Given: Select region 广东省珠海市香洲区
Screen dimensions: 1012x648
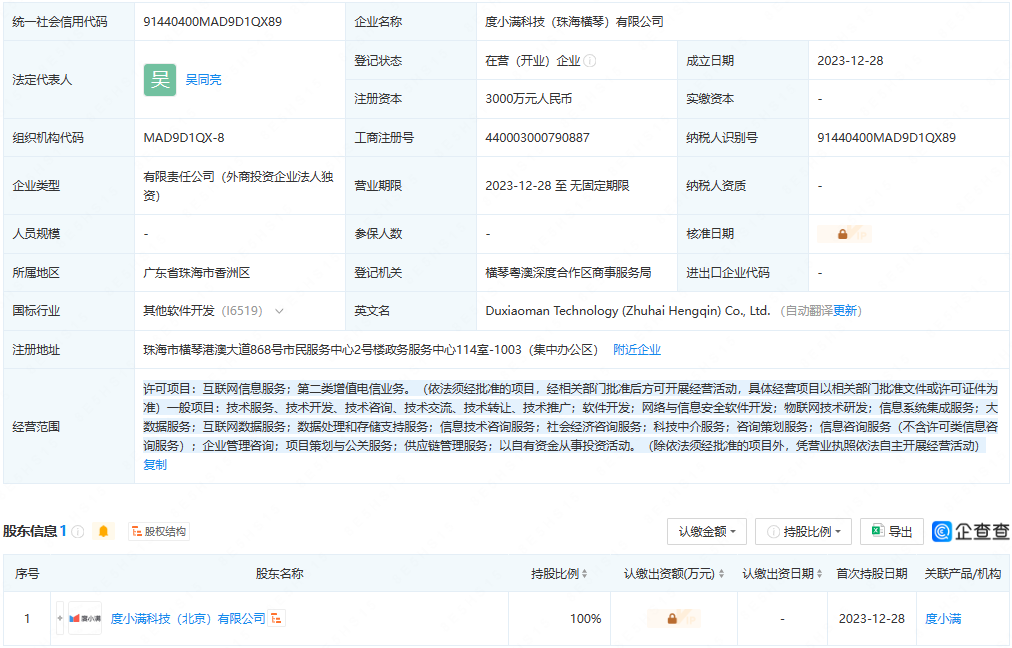Looking at the screenshot, I should tap(197, 272).
